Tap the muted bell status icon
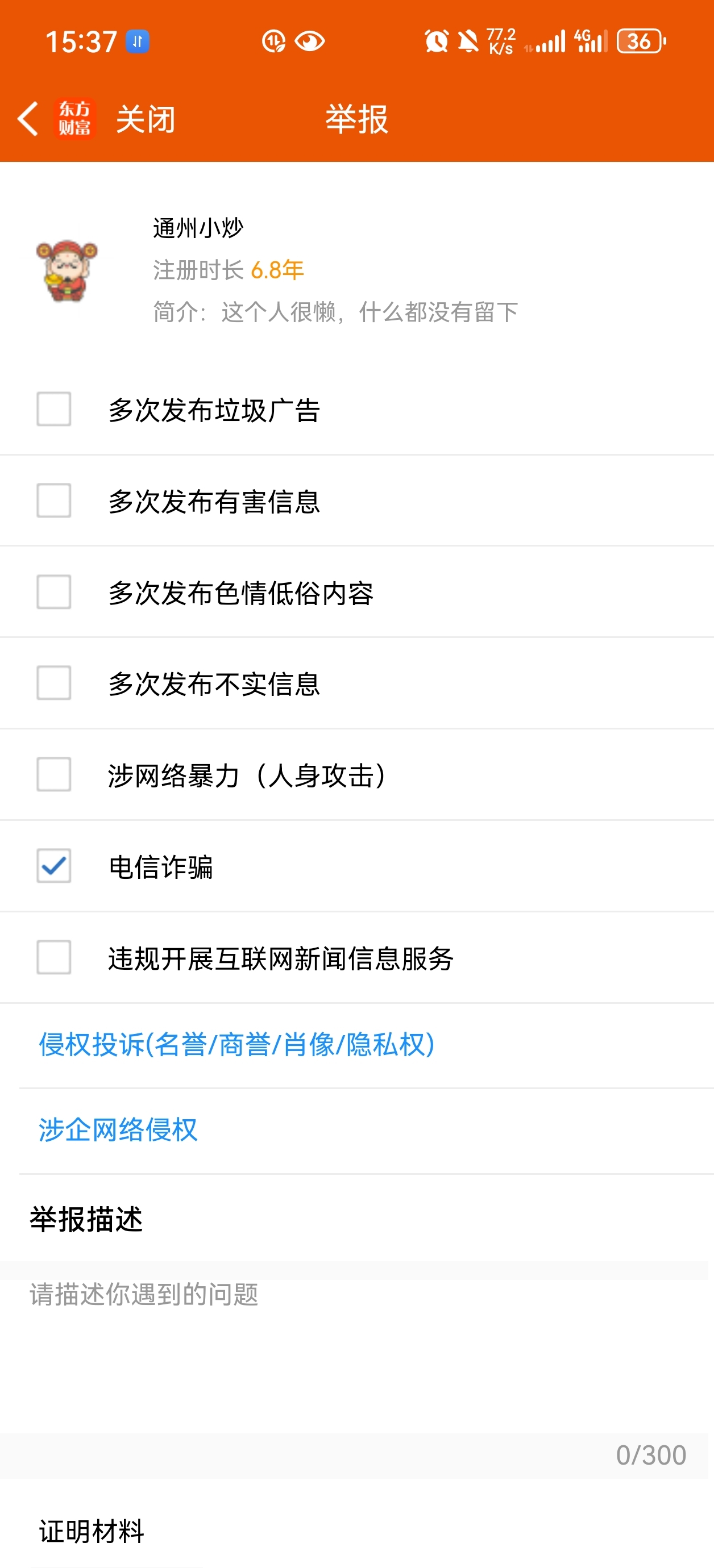714x1568 pixels. coord(468,41)
